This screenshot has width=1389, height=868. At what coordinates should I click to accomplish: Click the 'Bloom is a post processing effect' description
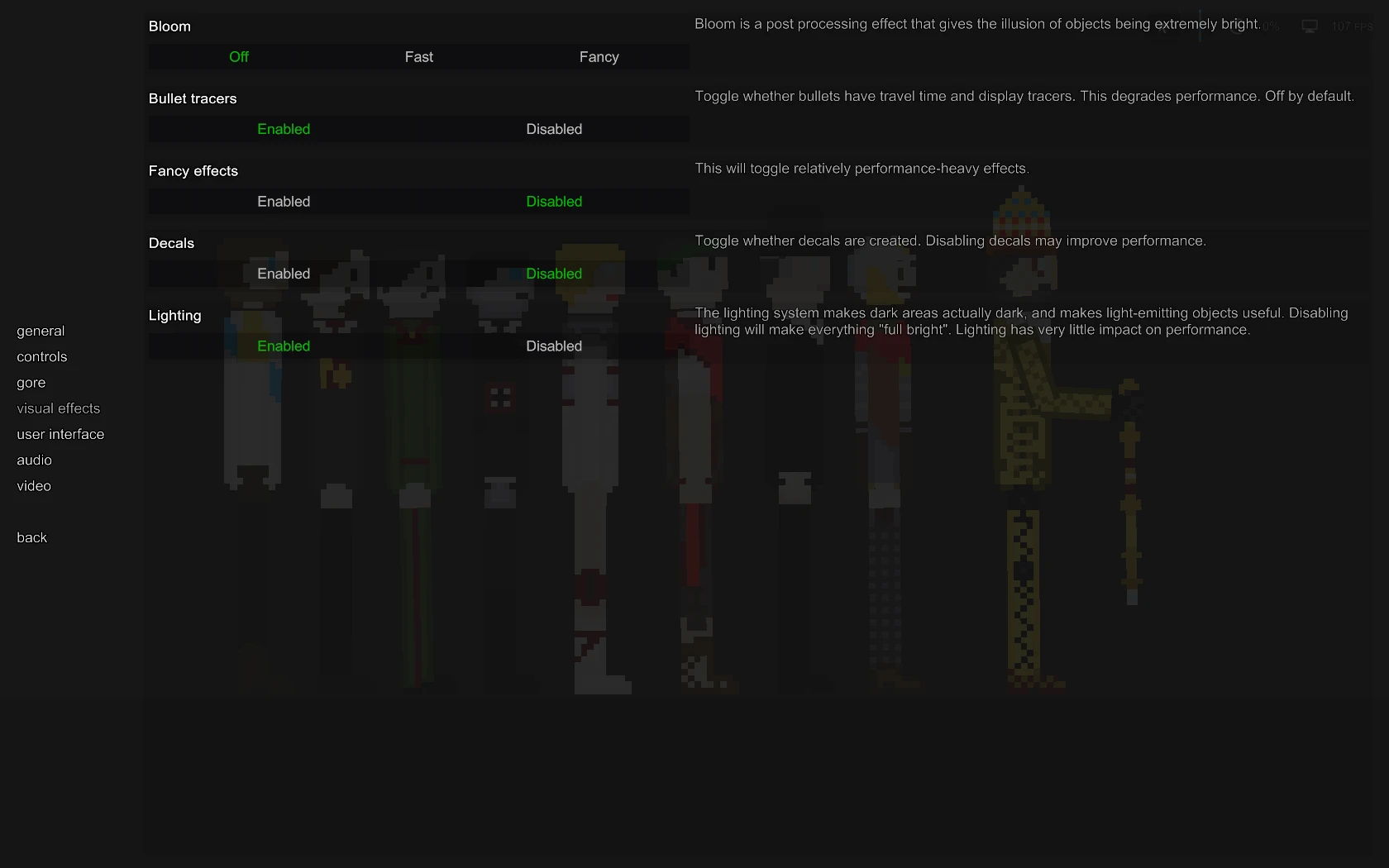click(977, 24)
